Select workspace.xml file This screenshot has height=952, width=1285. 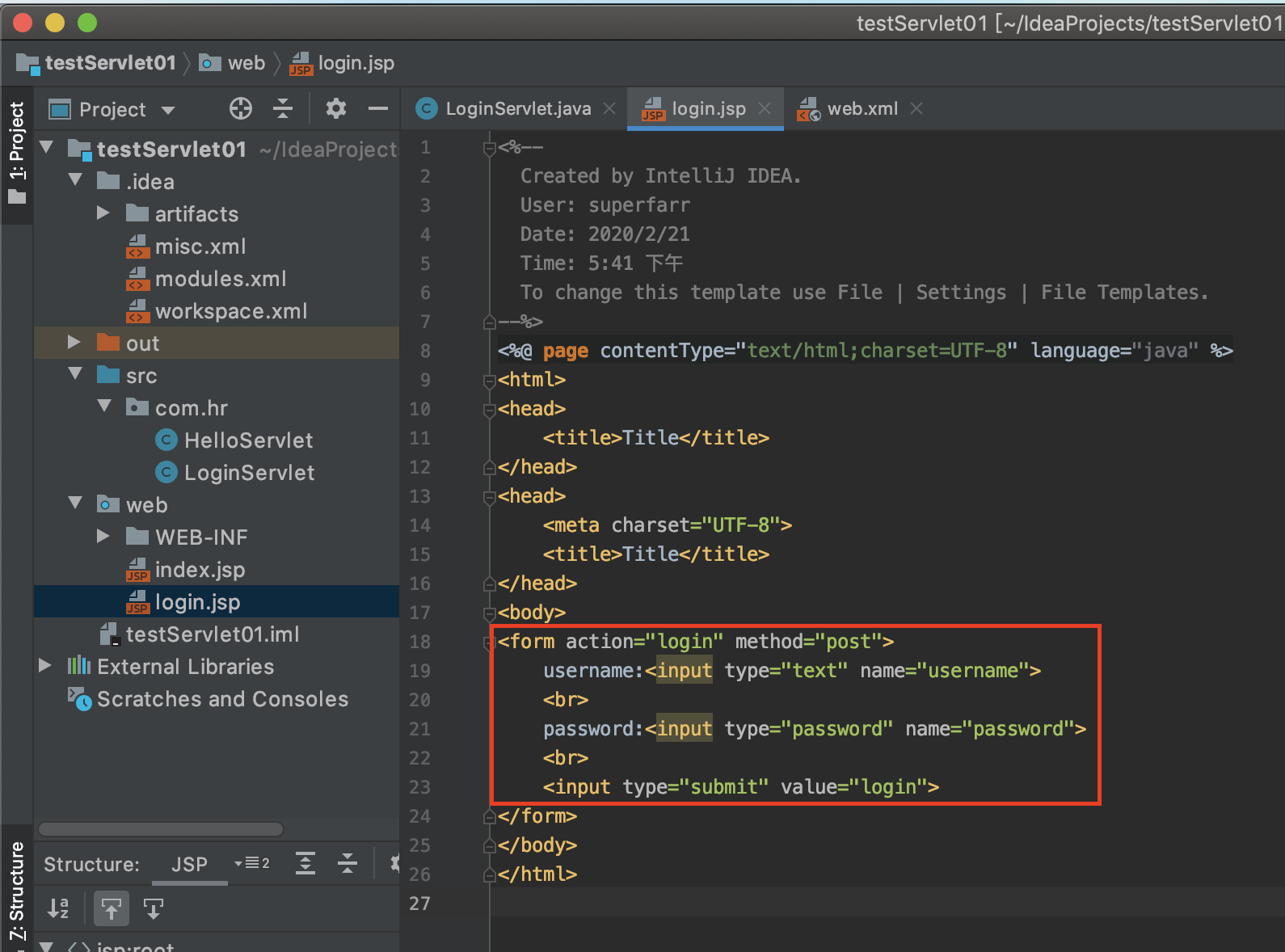[x=231, y=311]
